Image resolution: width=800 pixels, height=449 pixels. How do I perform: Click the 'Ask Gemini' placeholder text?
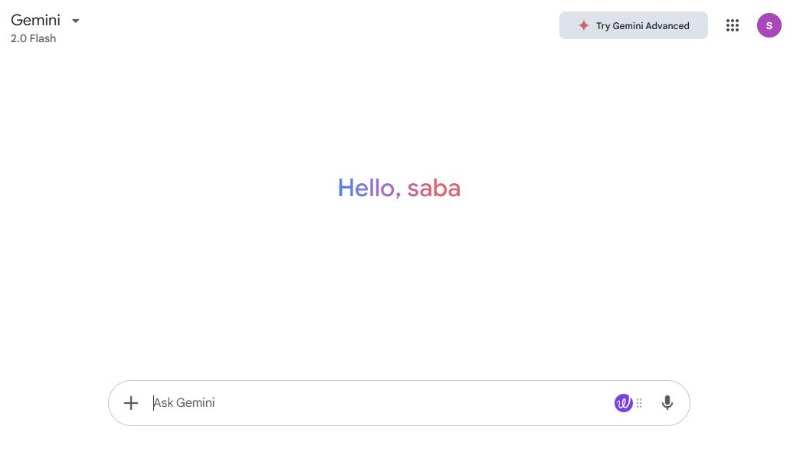click(186, 403)
